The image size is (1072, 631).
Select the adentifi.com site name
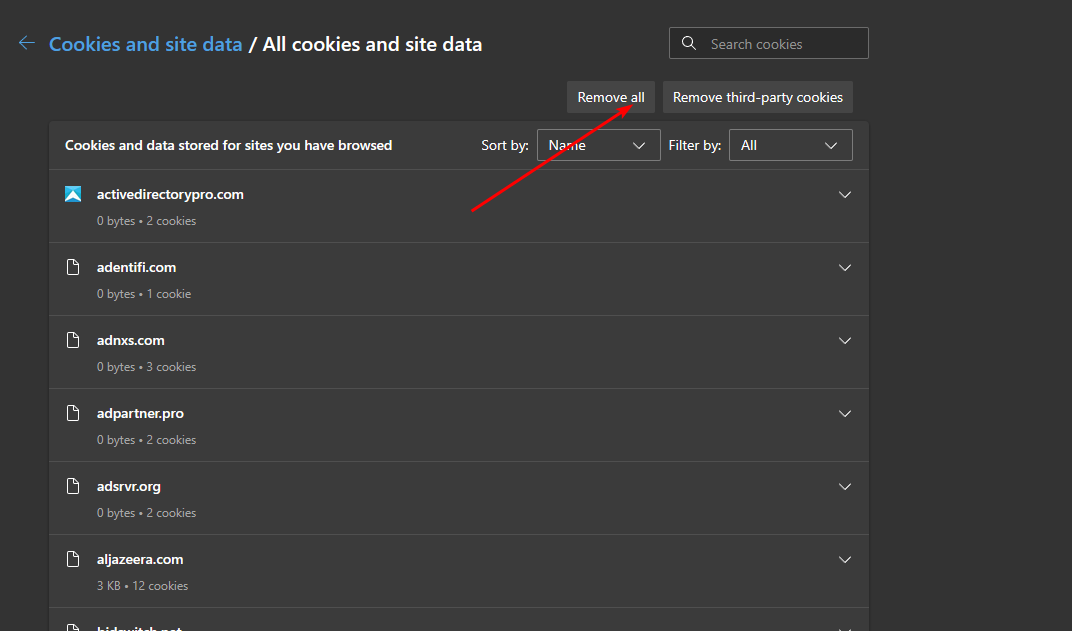click(x=137, y=267)
